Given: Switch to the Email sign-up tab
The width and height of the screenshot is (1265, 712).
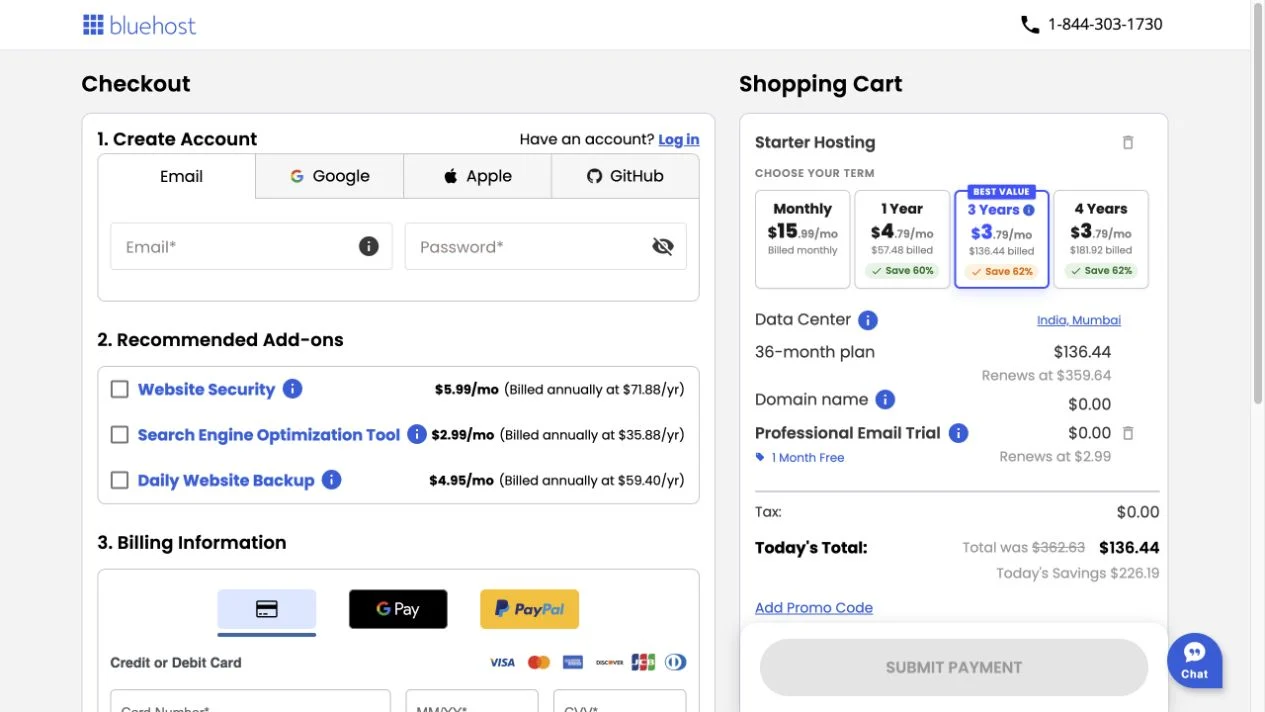Looking at the screenshot, I should pyautogui.click(x=181, y=176).
